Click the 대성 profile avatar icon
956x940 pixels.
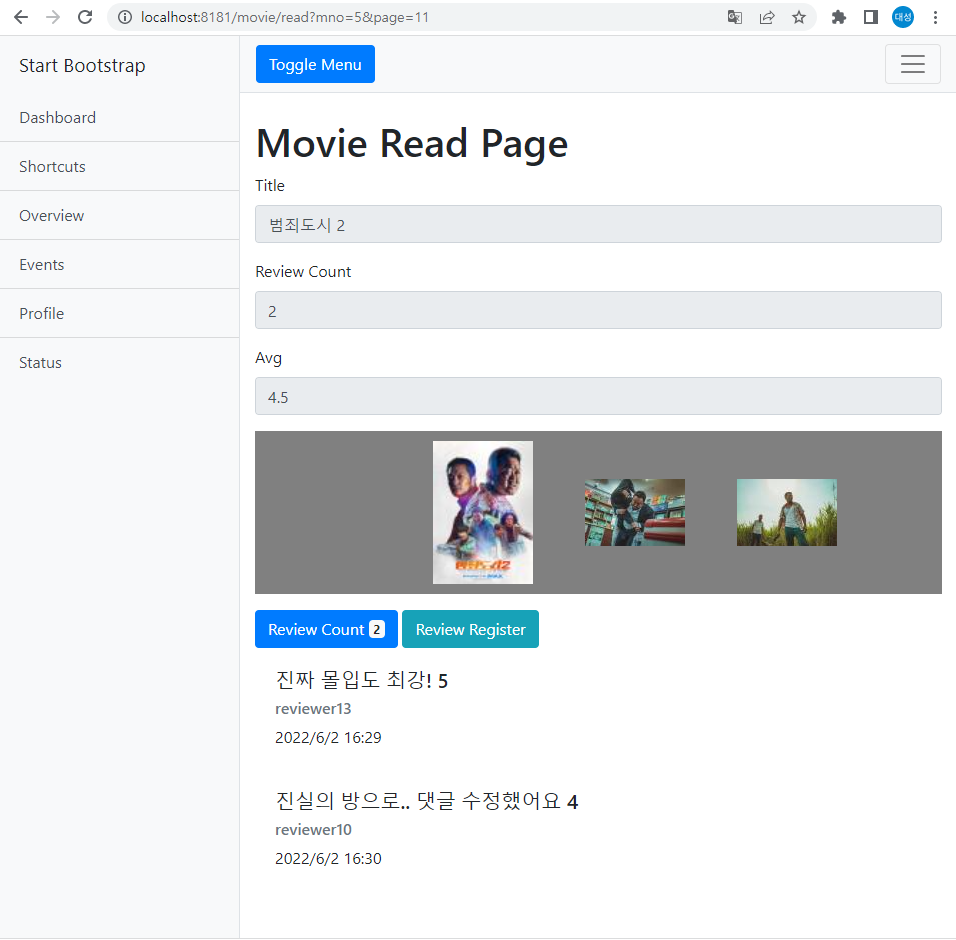tap(902, 17)
